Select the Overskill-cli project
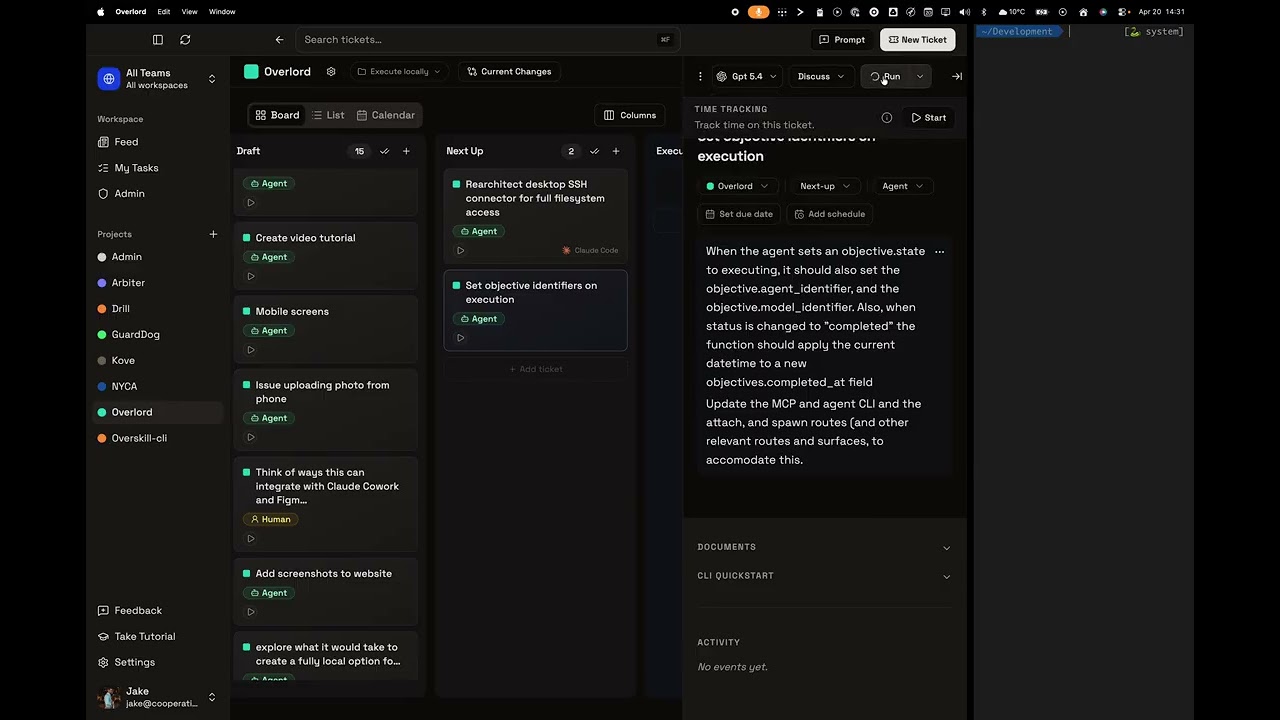Screen dimensions: 1280x720 139,438
